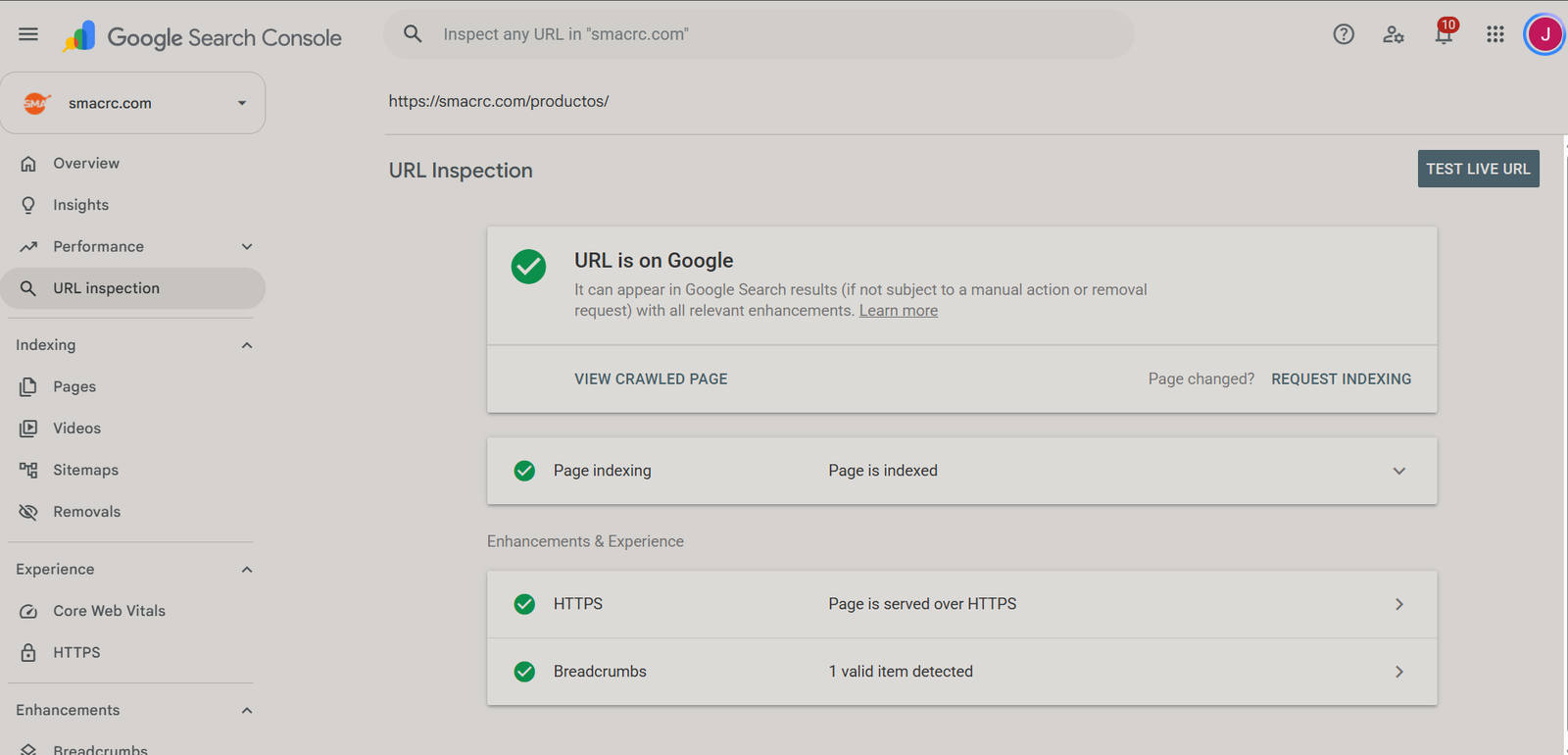This screenshot has width=1568, height=755.
Task: Click the HTTPS lock icon in sidebar
Action: click(28, 652)
